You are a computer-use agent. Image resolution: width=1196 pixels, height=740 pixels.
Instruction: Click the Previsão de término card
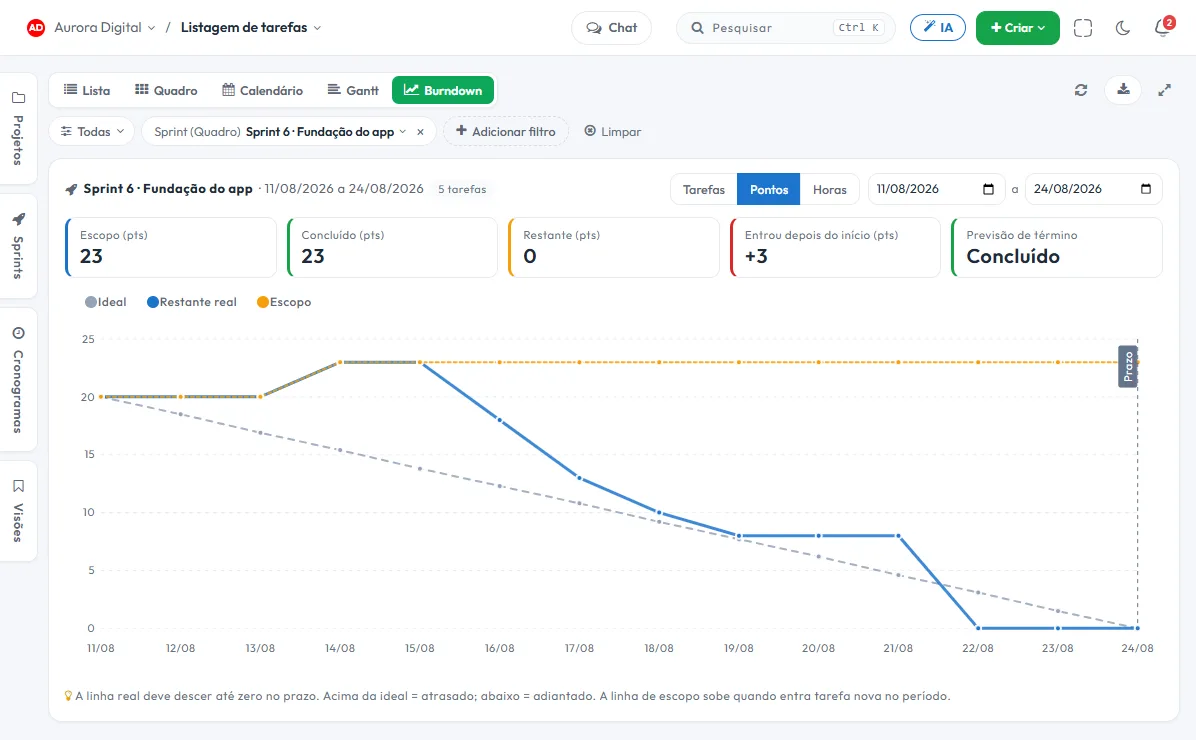[x=1057, y=247]
